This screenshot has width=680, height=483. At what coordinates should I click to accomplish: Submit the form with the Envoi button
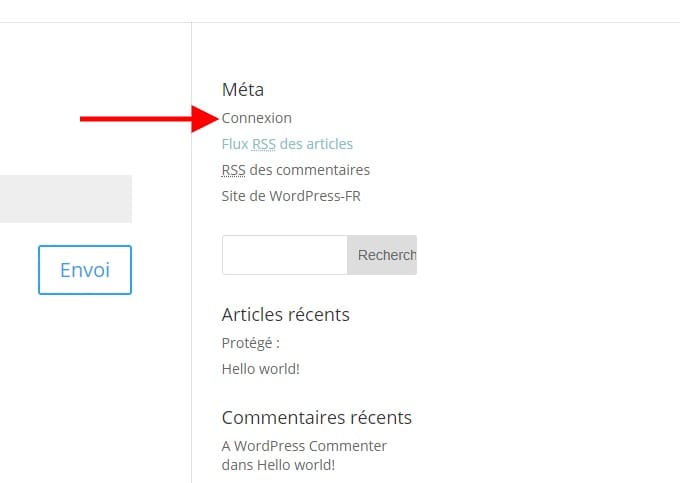point(85,270)
